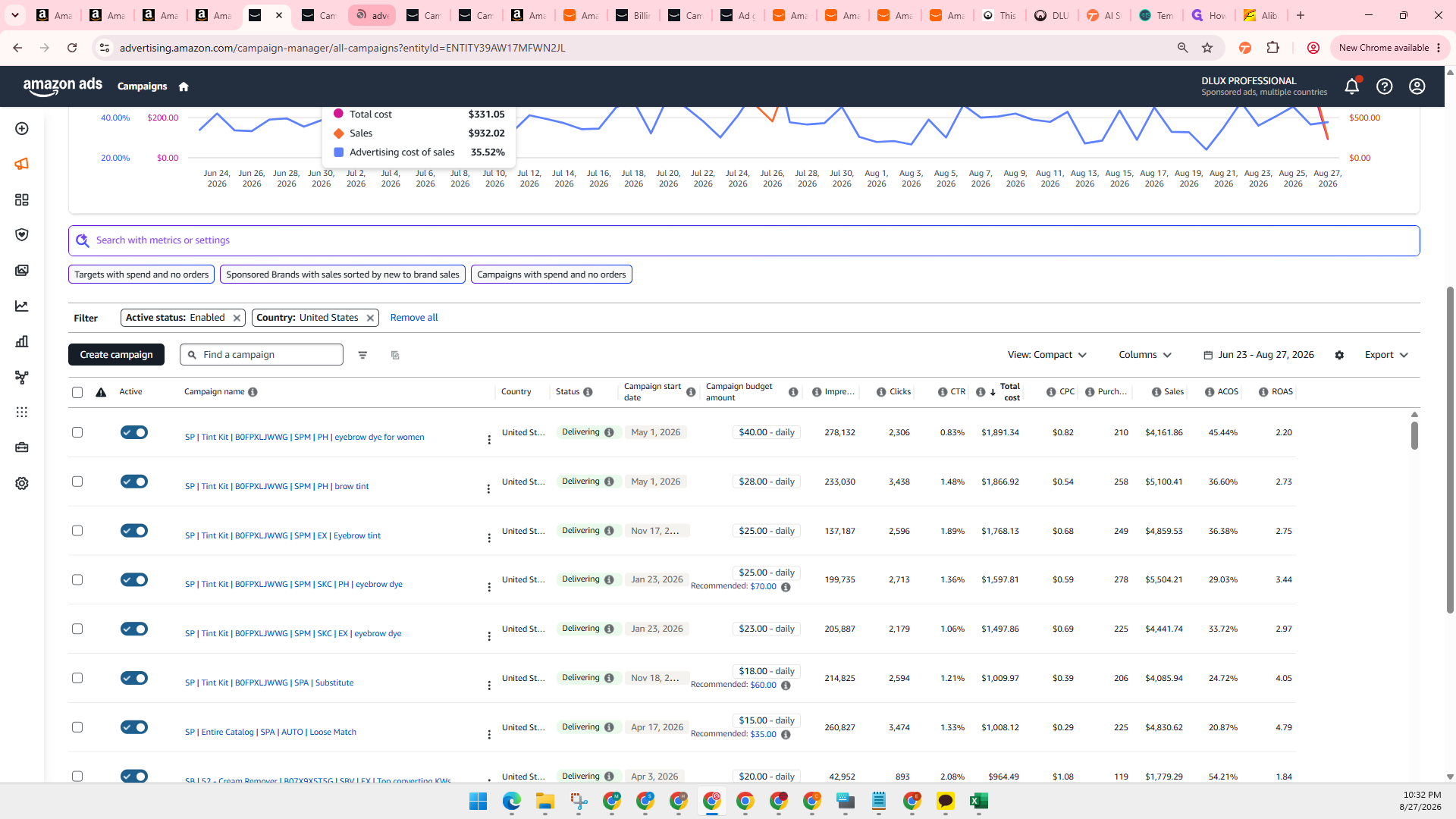The width and height of the screenshot is (1456, 819).
Task: Open the more options menu for brow tint campaign
Action: [x=489, y=489]
